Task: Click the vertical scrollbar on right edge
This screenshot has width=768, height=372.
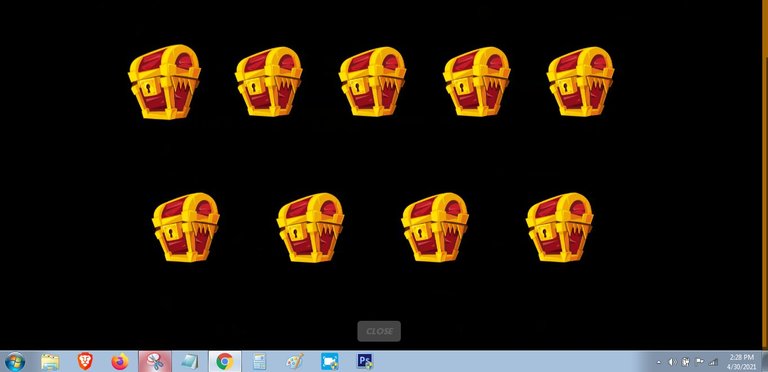Action: (x=765, y=175)
